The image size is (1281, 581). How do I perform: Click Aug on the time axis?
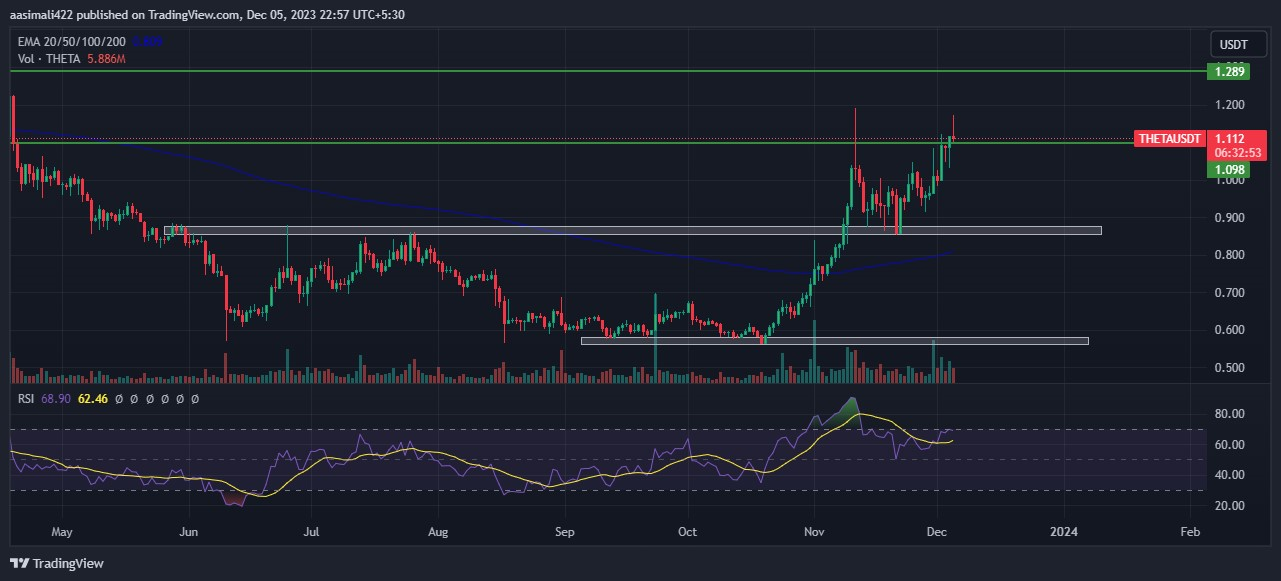(x=437, y=532)
